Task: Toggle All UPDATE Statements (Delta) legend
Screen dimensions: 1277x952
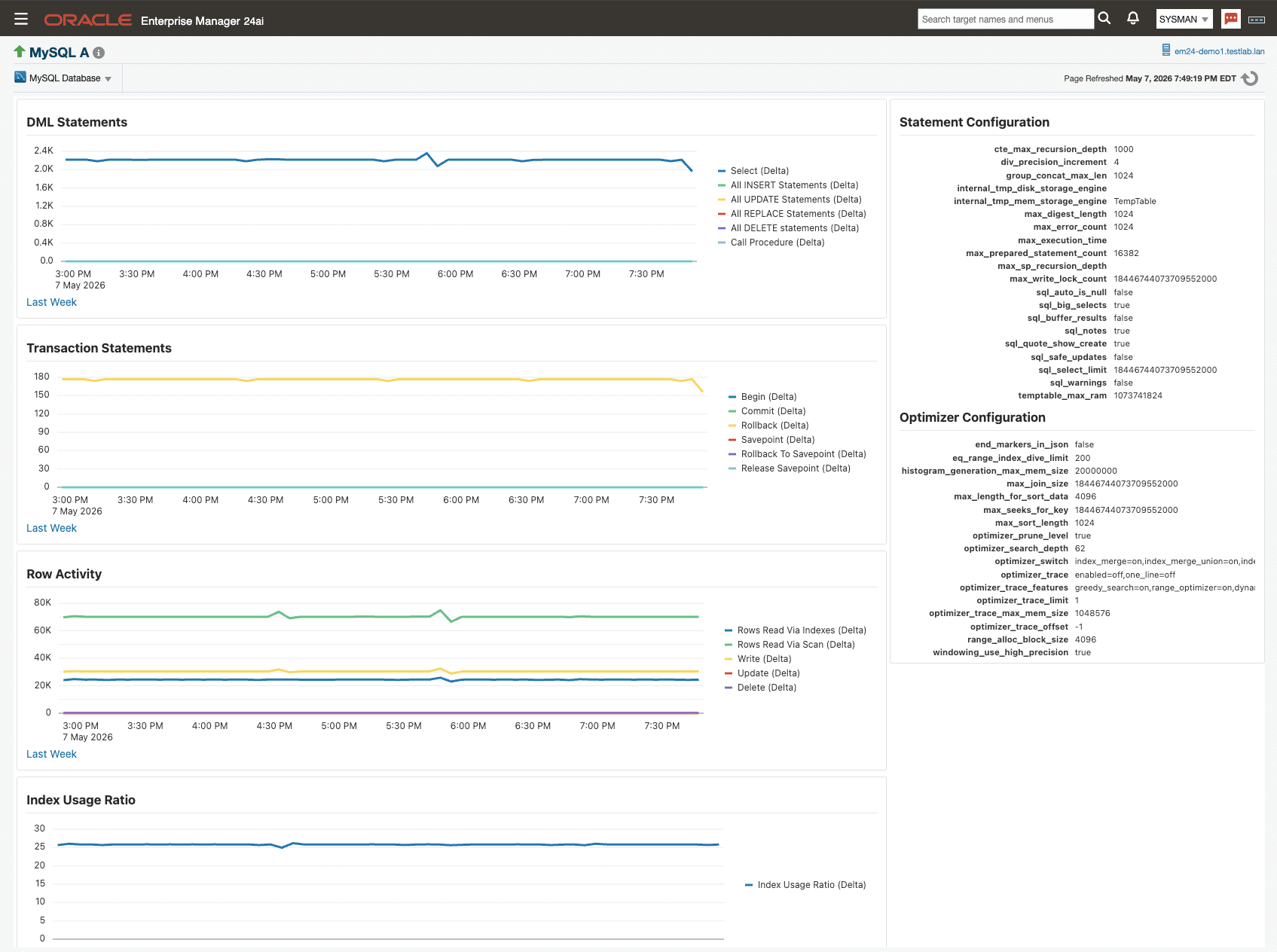Action: 790,200
